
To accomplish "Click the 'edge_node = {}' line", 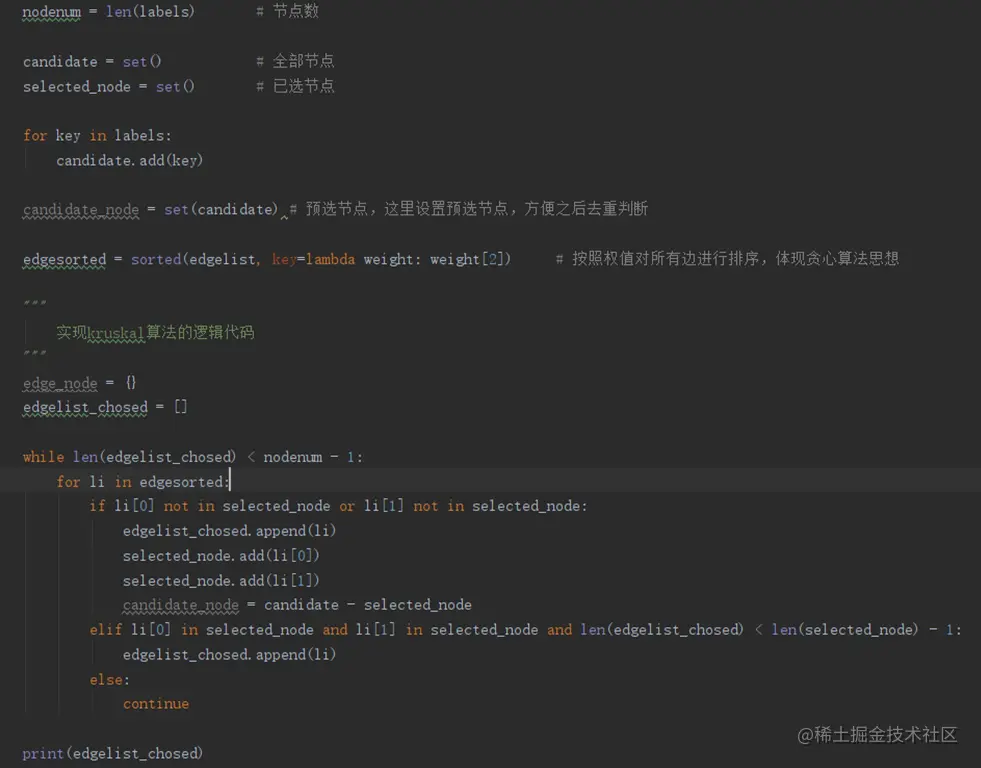I will (79, 383).
